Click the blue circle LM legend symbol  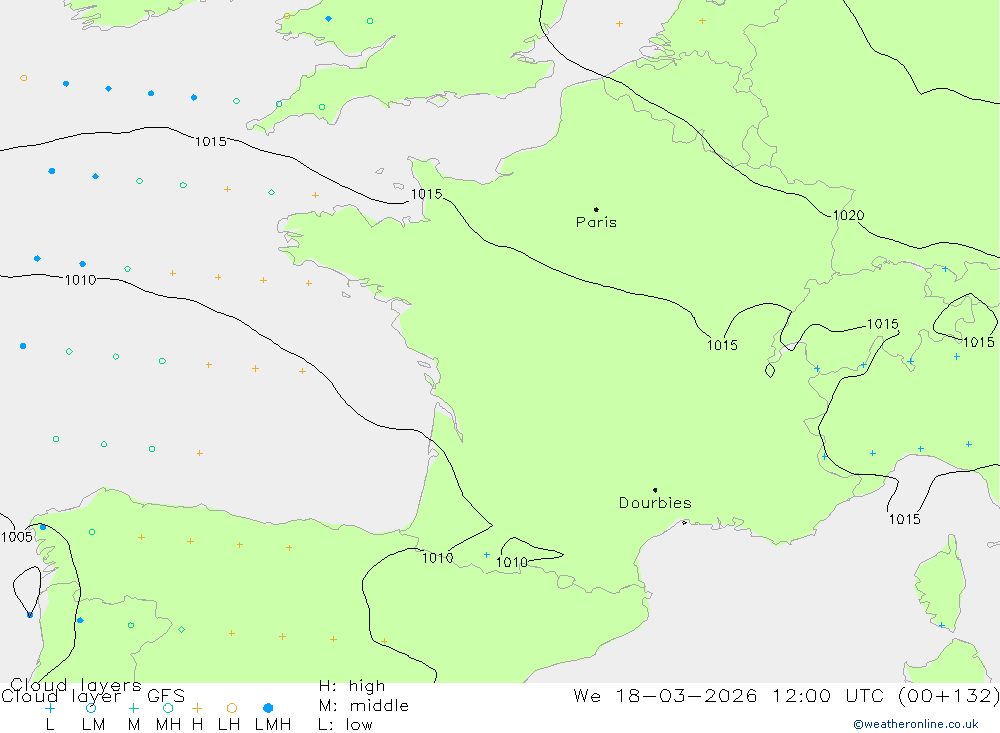point(91,708)
